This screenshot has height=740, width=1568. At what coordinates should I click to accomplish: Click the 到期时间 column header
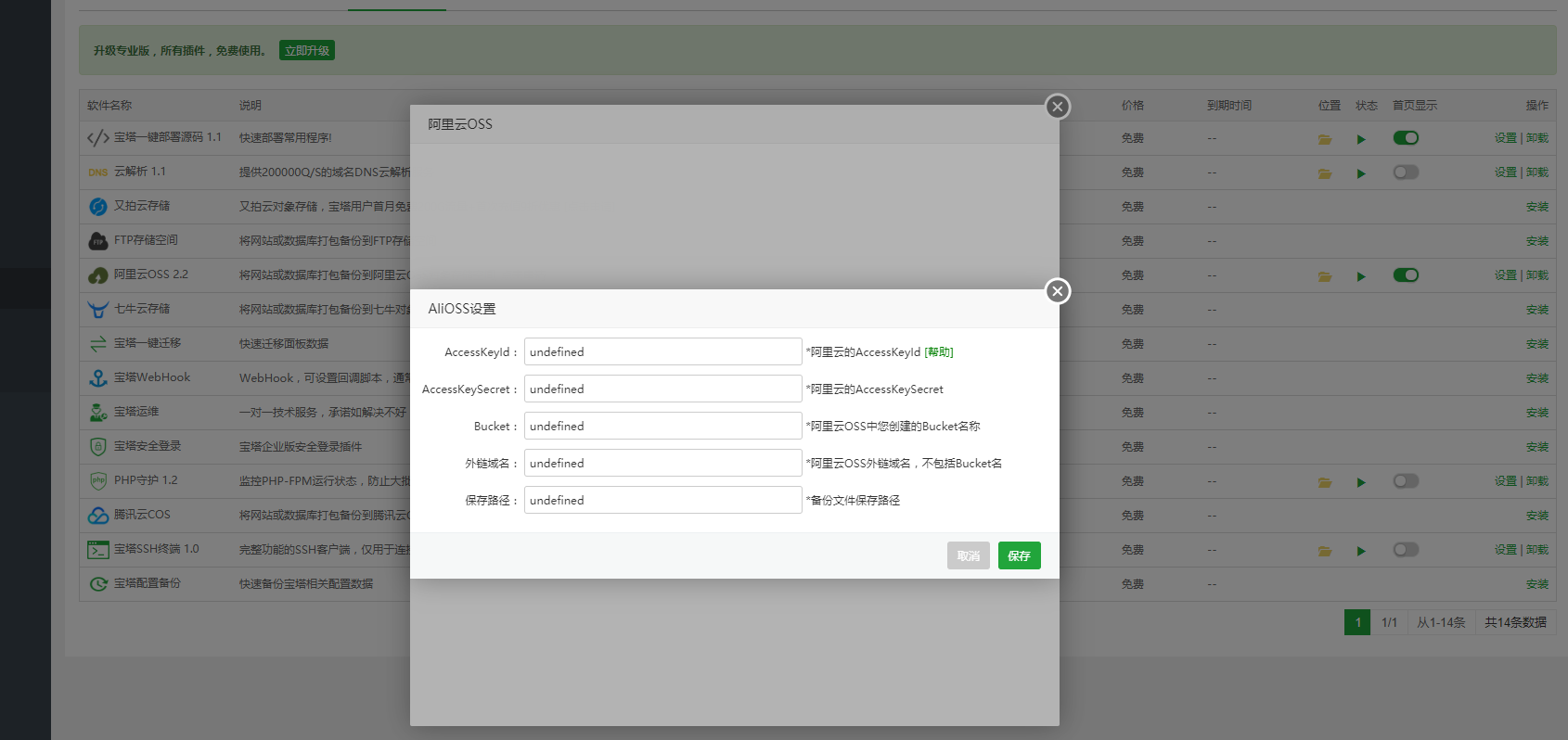pos(1229,106)
